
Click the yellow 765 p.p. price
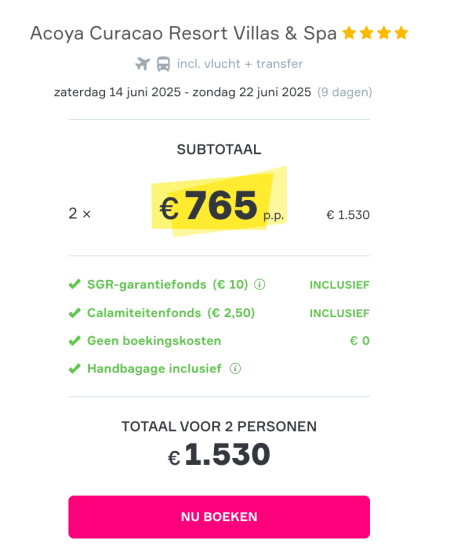(221, 206)
